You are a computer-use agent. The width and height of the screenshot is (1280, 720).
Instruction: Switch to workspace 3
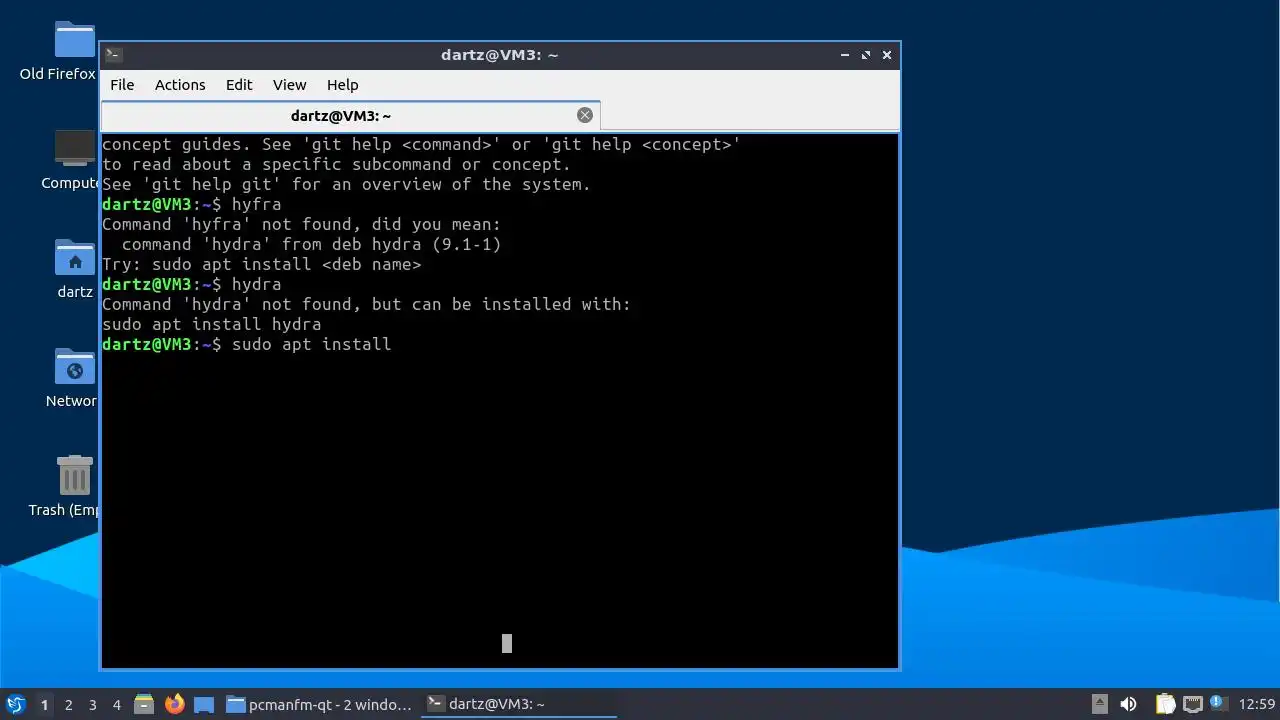pos(93,705)
